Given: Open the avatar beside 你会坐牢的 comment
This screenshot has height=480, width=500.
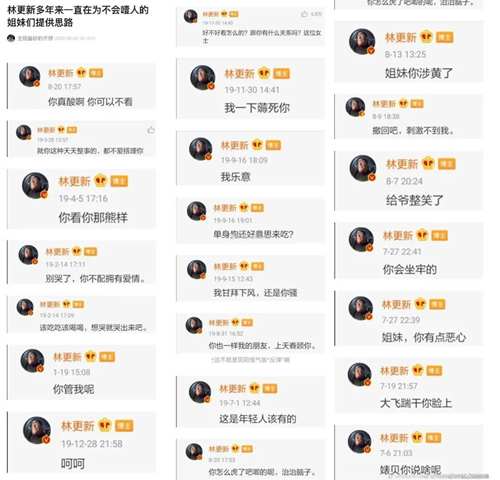Looking at the screenshot, I should [x=361, y=239].
